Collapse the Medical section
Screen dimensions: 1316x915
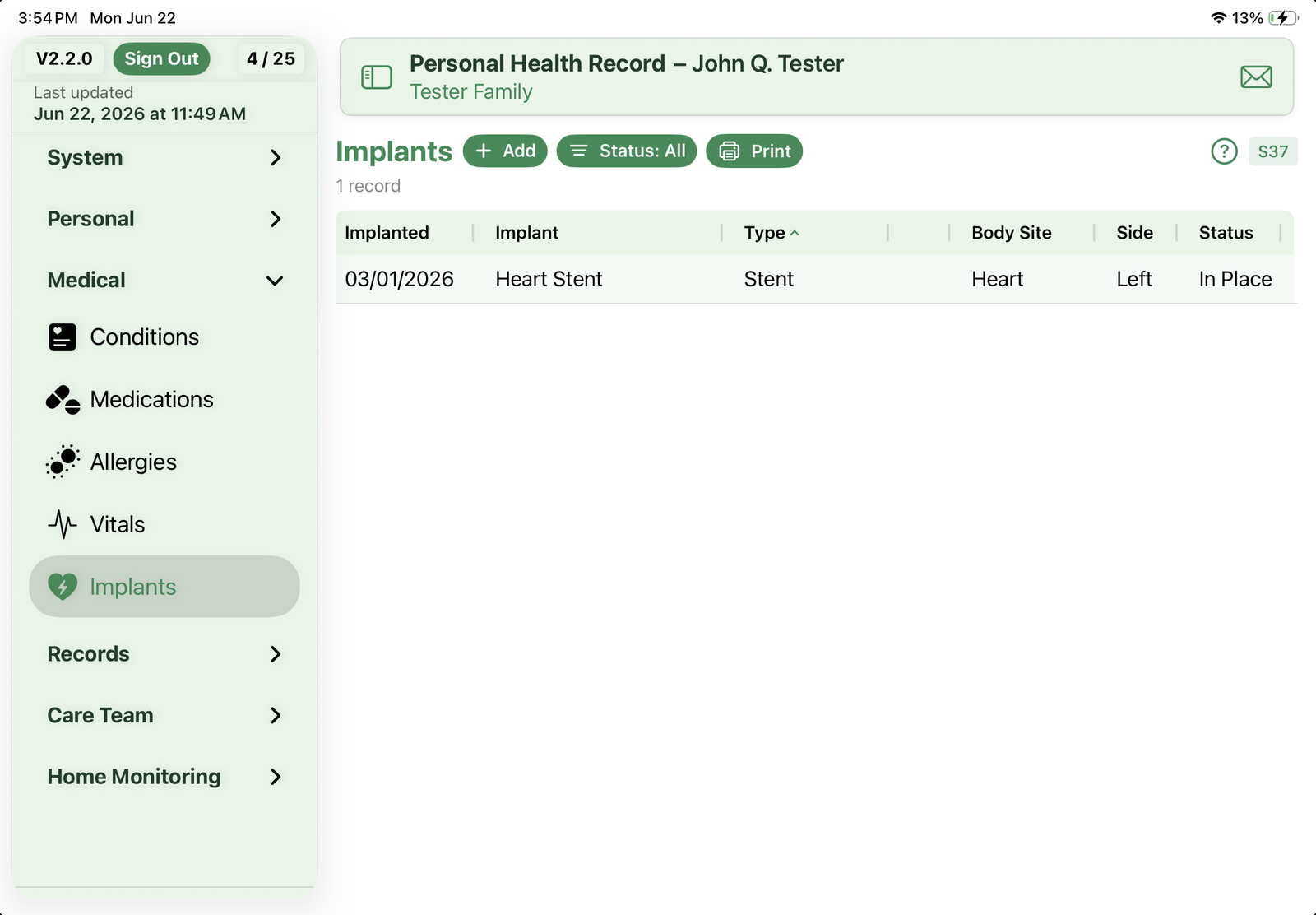164,281
